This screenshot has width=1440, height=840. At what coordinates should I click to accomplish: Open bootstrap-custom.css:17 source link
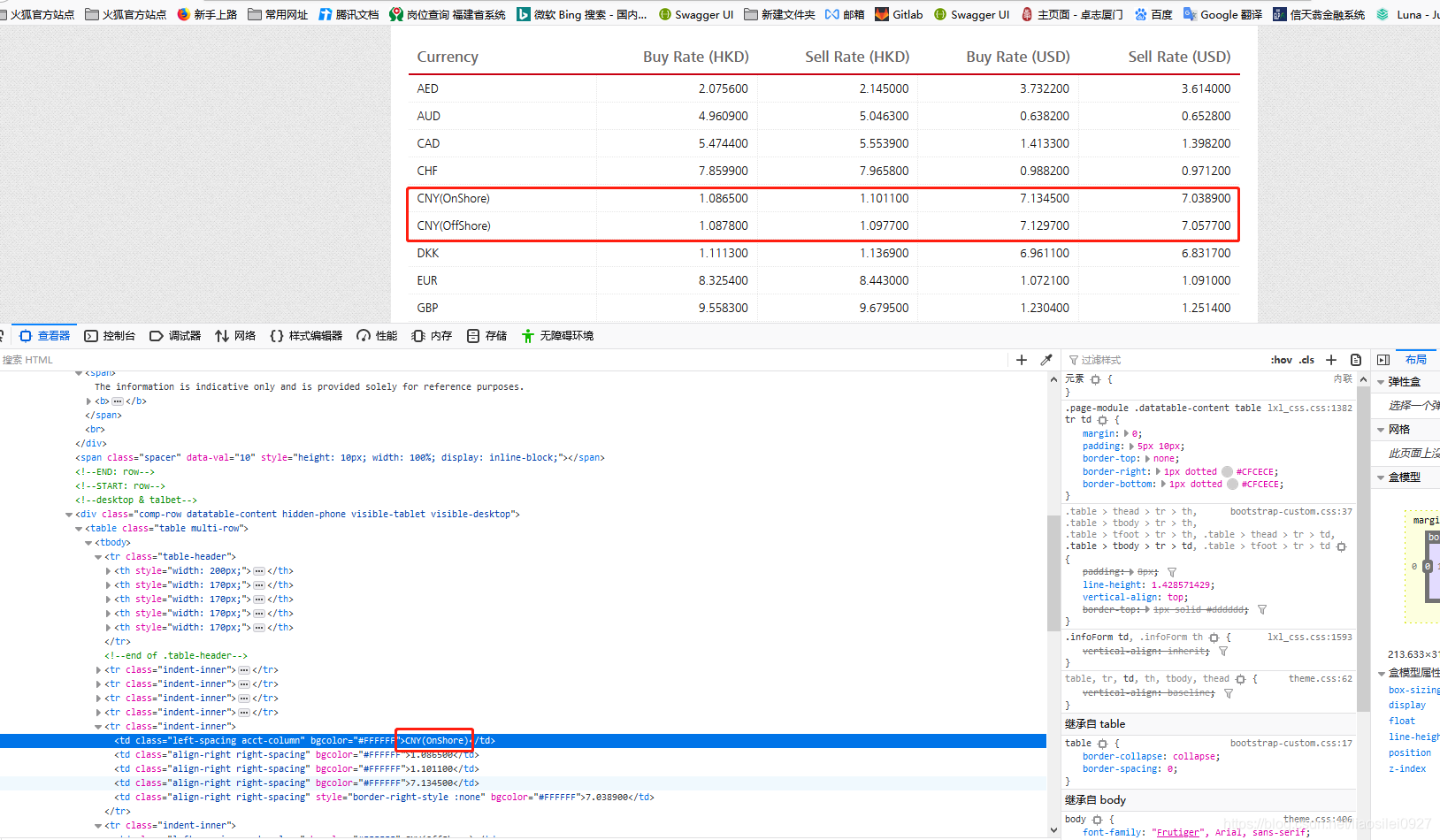(1291, 743)
